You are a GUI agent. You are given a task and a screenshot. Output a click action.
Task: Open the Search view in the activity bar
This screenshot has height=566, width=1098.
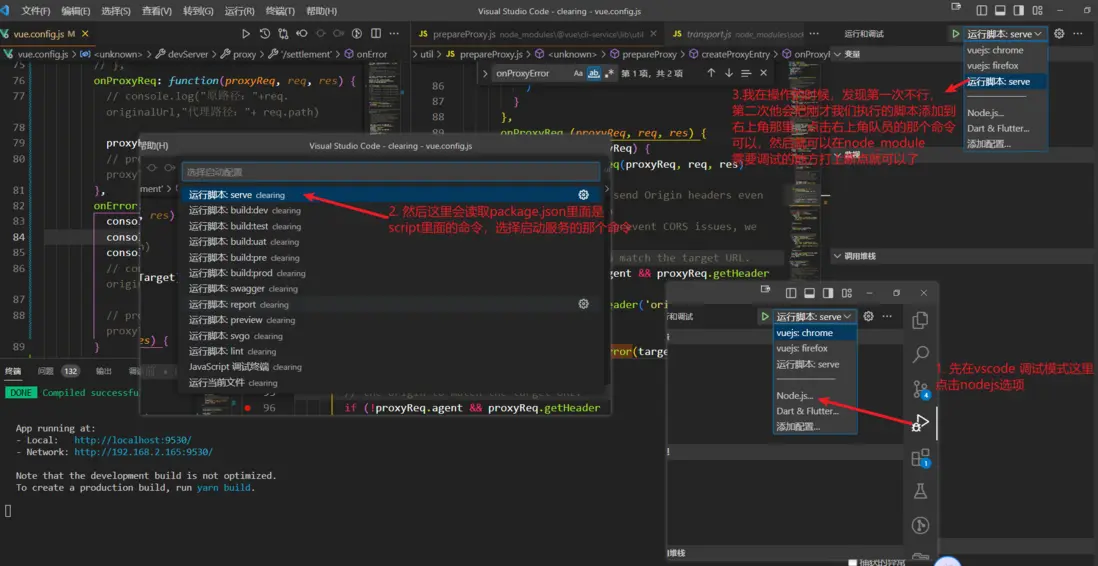click(921, 355)
